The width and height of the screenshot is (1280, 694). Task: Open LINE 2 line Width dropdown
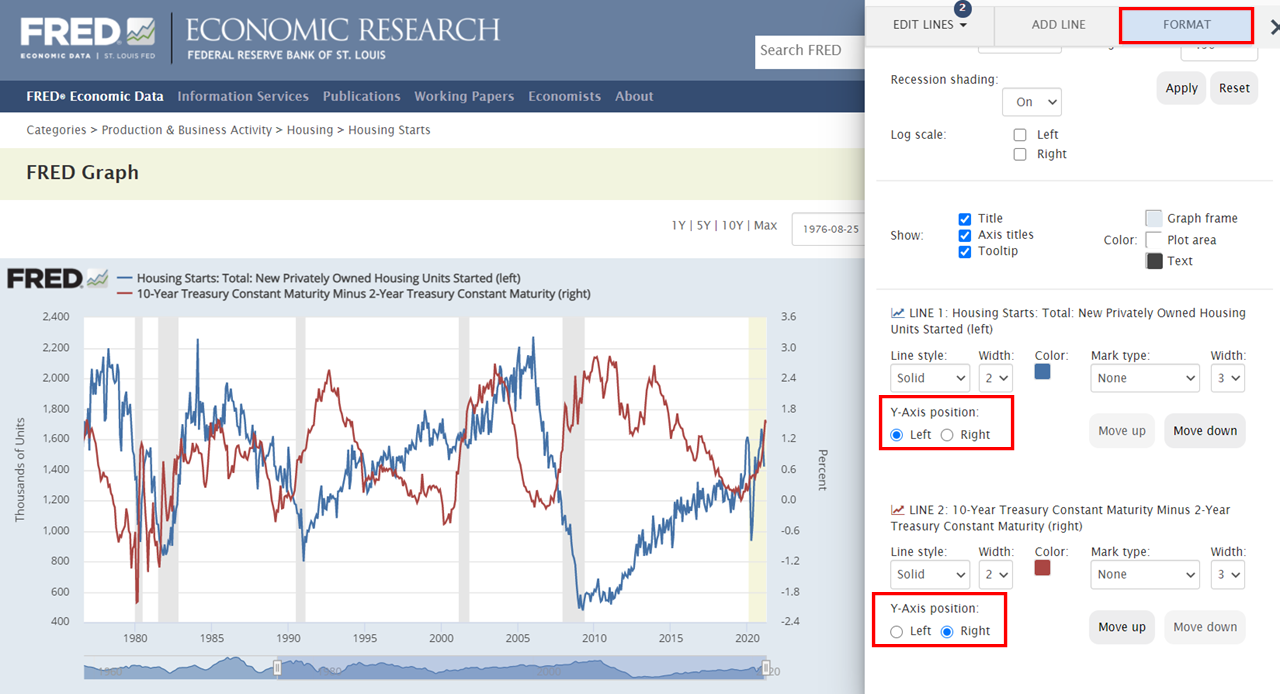995,574
